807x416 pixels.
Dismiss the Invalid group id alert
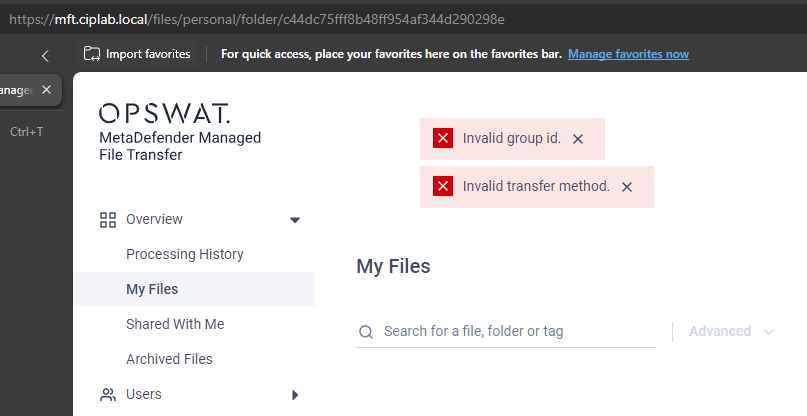[578, 139]
